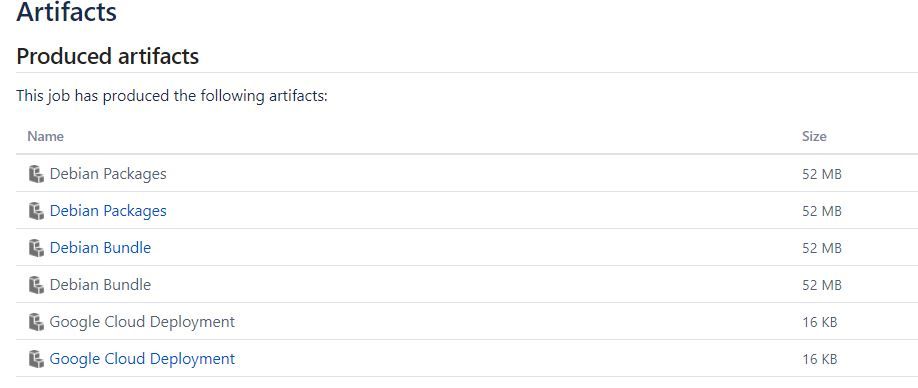The width and height of the screenshot is (918, 388).
Task: Open the blue Google Cloud Deployment link
Action: click(x=142, y=359)
